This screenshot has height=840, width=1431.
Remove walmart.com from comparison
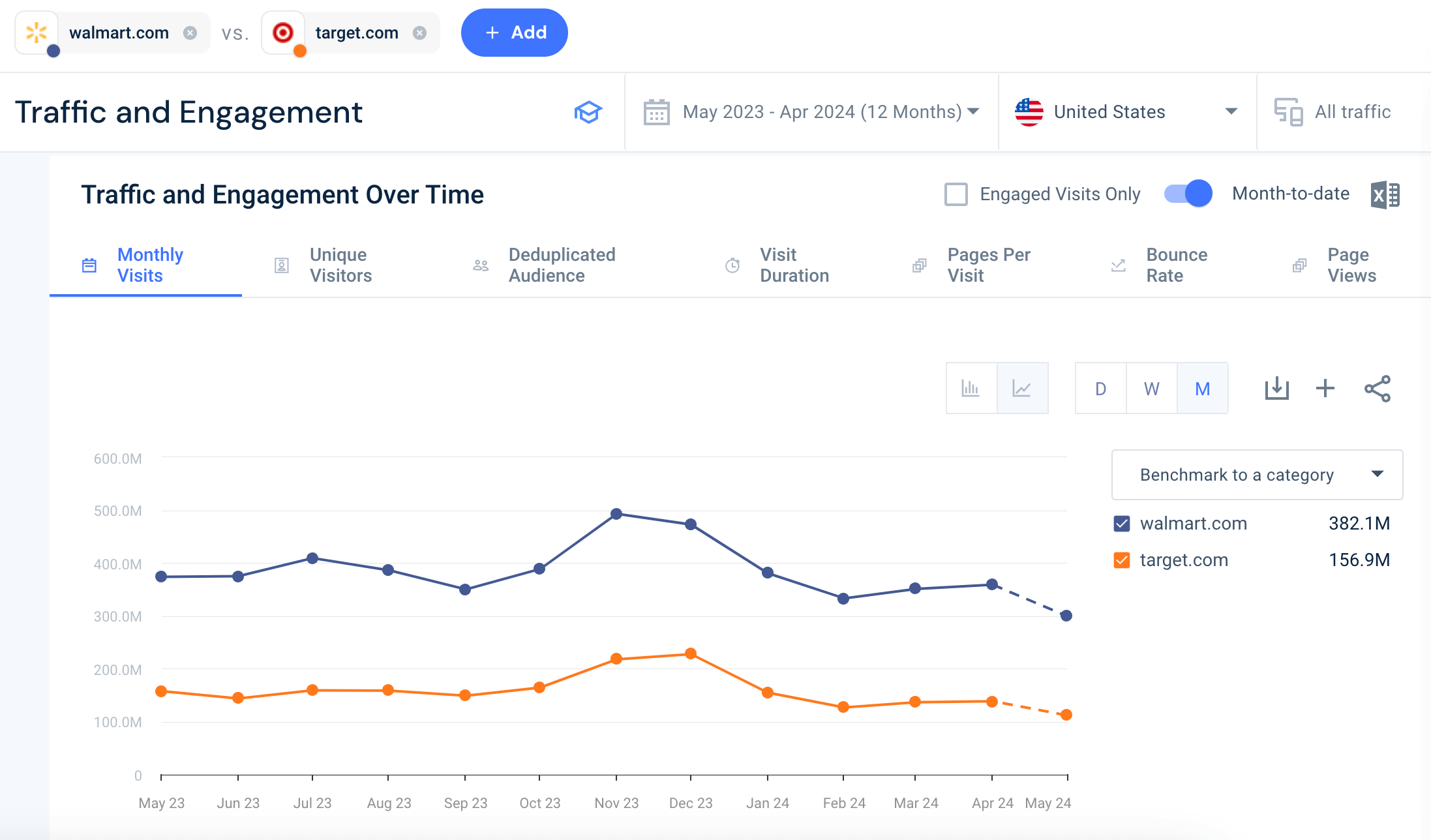190,33
